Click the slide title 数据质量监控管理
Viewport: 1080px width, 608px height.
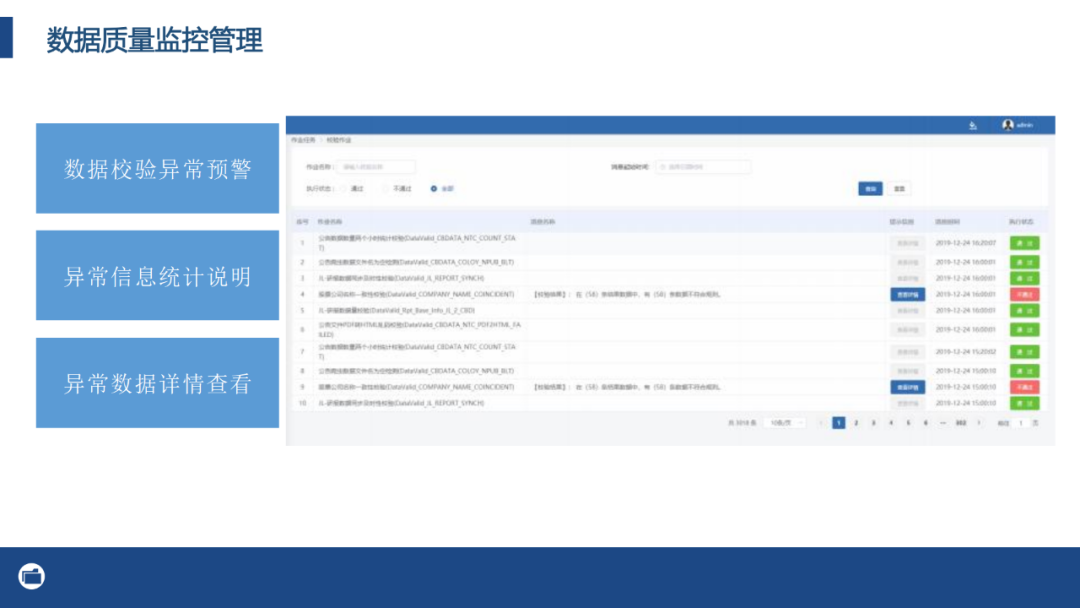coord(154,40)
